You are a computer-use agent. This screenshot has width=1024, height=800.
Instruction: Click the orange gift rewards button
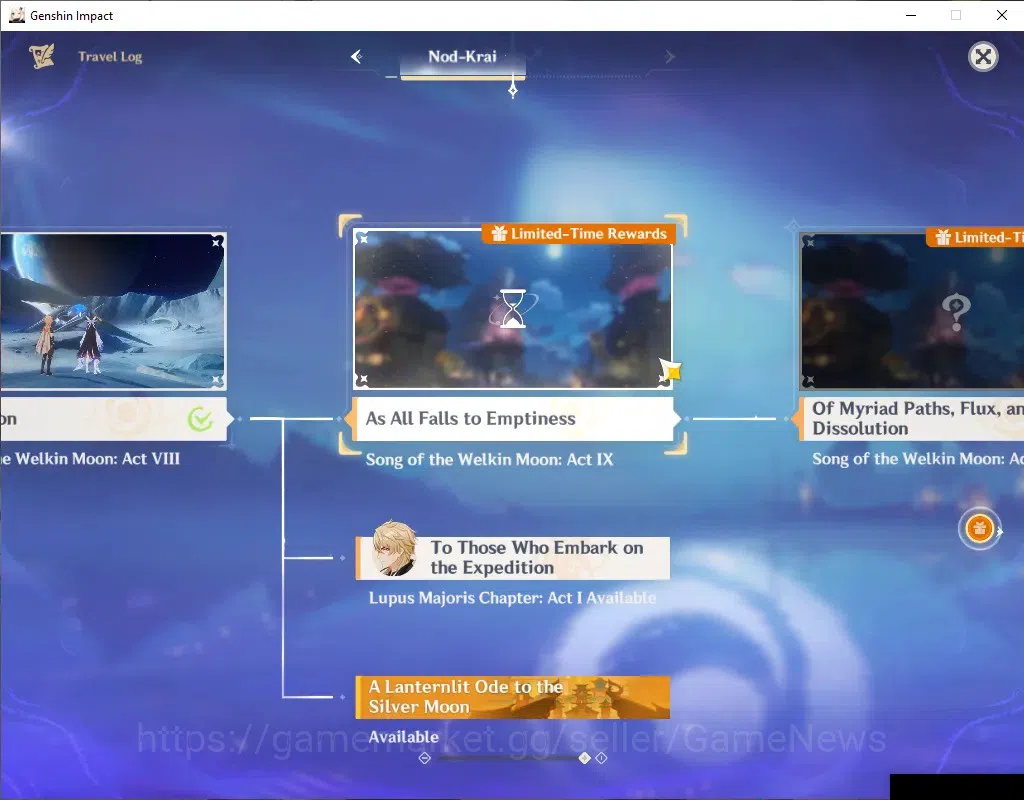click(979, 528)
